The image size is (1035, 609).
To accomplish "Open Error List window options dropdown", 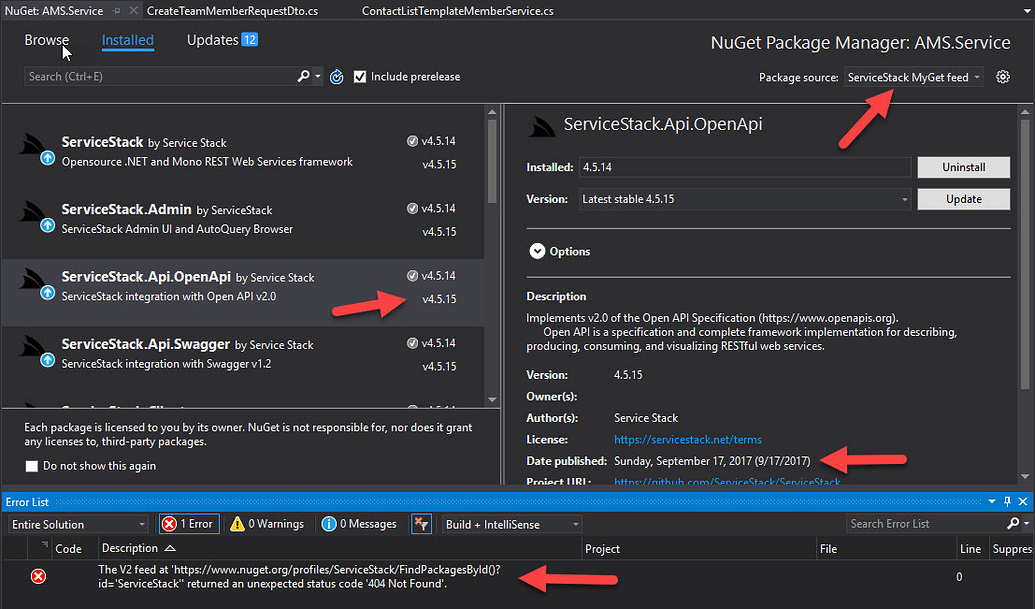I will pyautogui.click(x=991, y=502).
